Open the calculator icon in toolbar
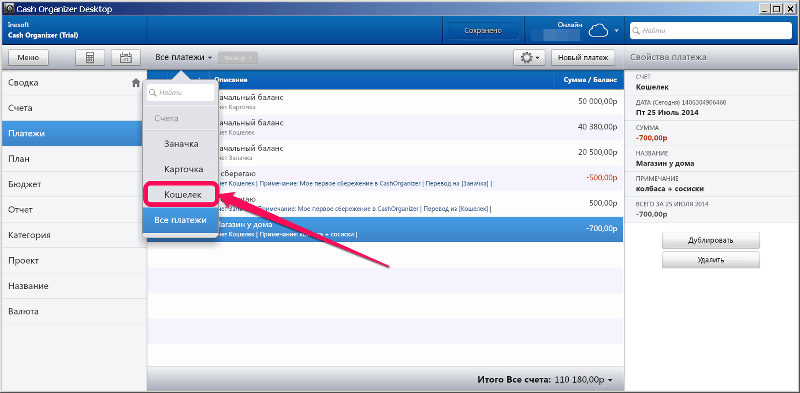The height and width of the screenshot is (393, 800). pos(90,58)
